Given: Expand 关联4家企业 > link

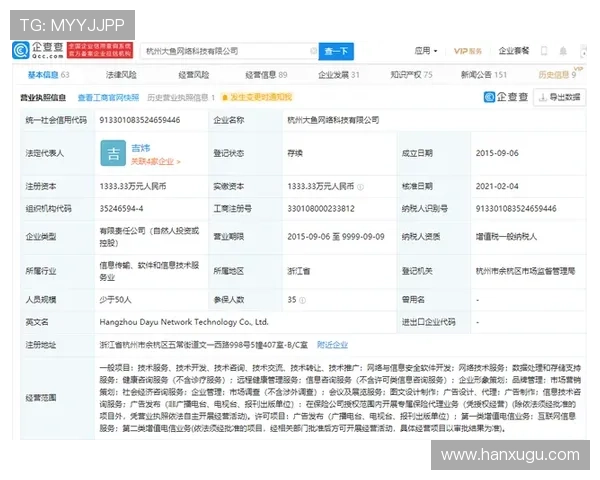Looking at the screenshot, I should point(156,162).
